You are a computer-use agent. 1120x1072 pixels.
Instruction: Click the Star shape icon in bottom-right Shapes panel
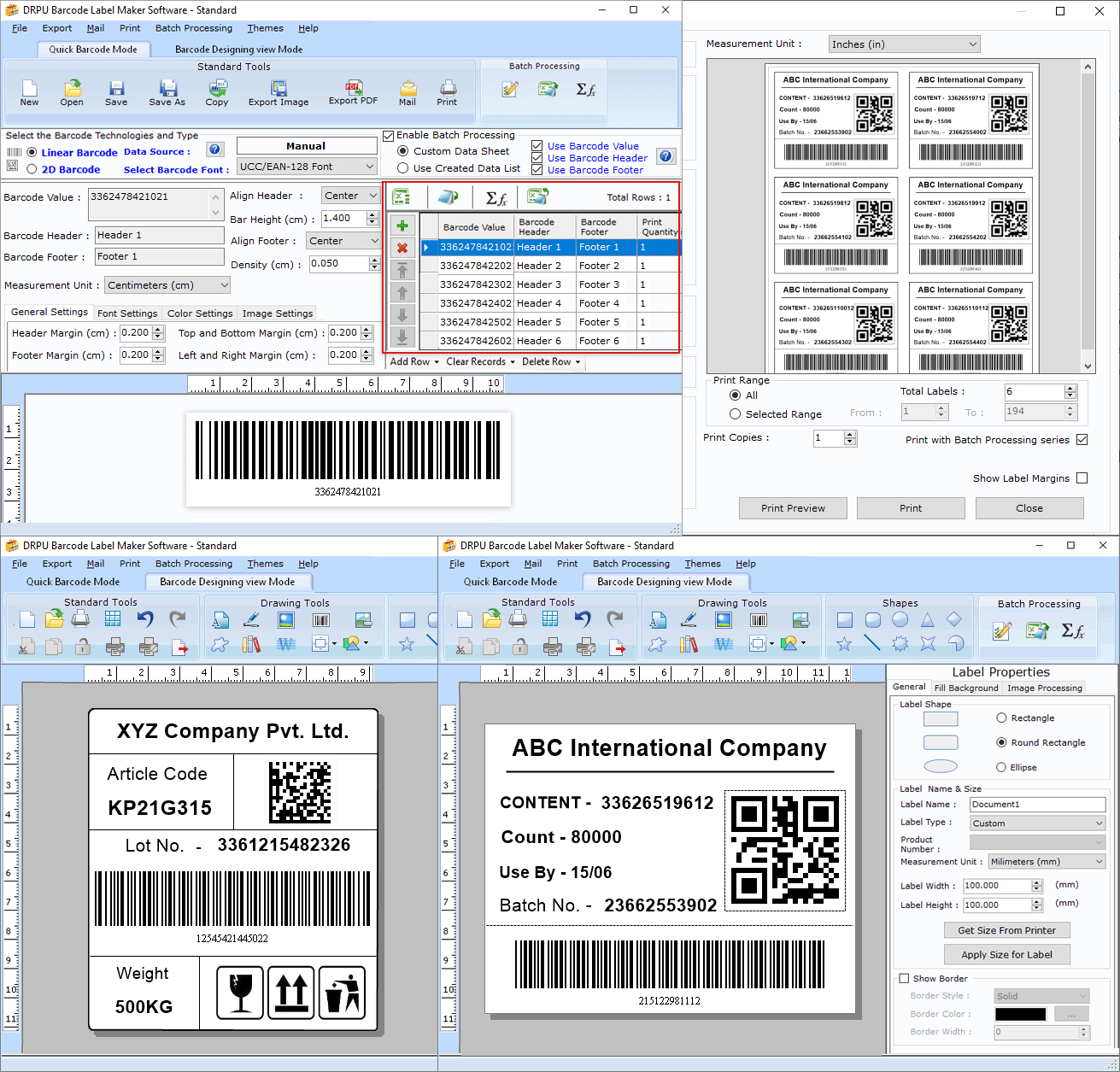844,644
